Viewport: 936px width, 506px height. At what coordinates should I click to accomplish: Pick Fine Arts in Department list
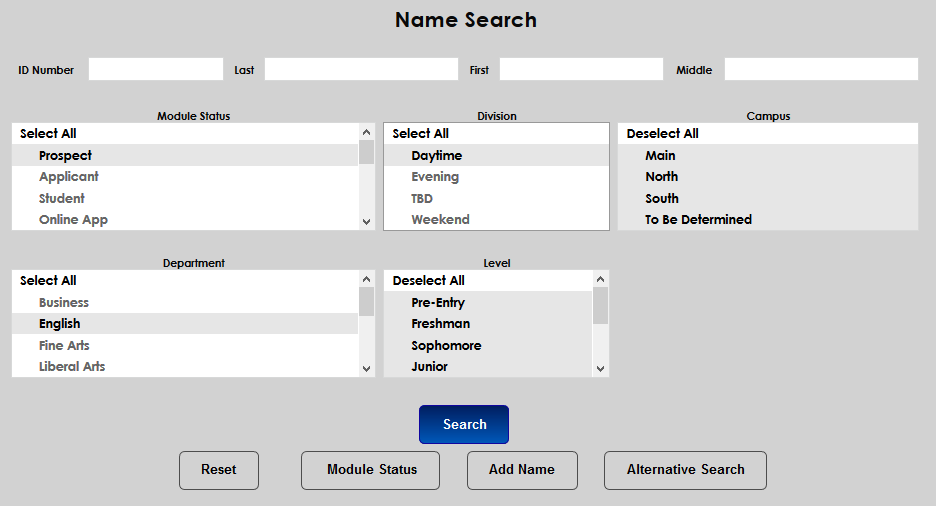click(x=64, y=346)
